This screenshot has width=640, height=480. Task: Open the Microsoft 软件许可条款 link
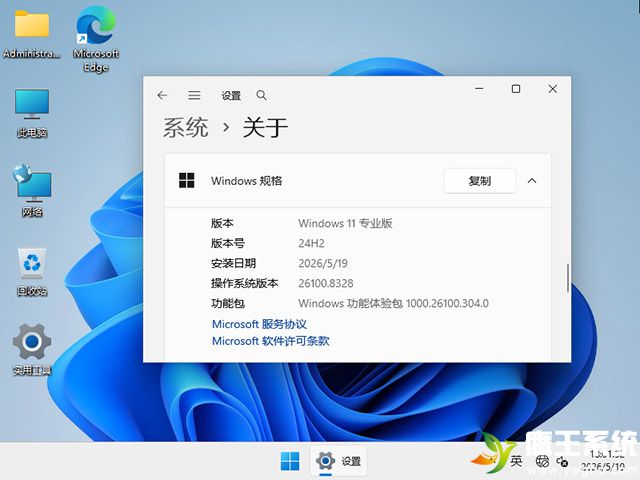pos(271,341)
